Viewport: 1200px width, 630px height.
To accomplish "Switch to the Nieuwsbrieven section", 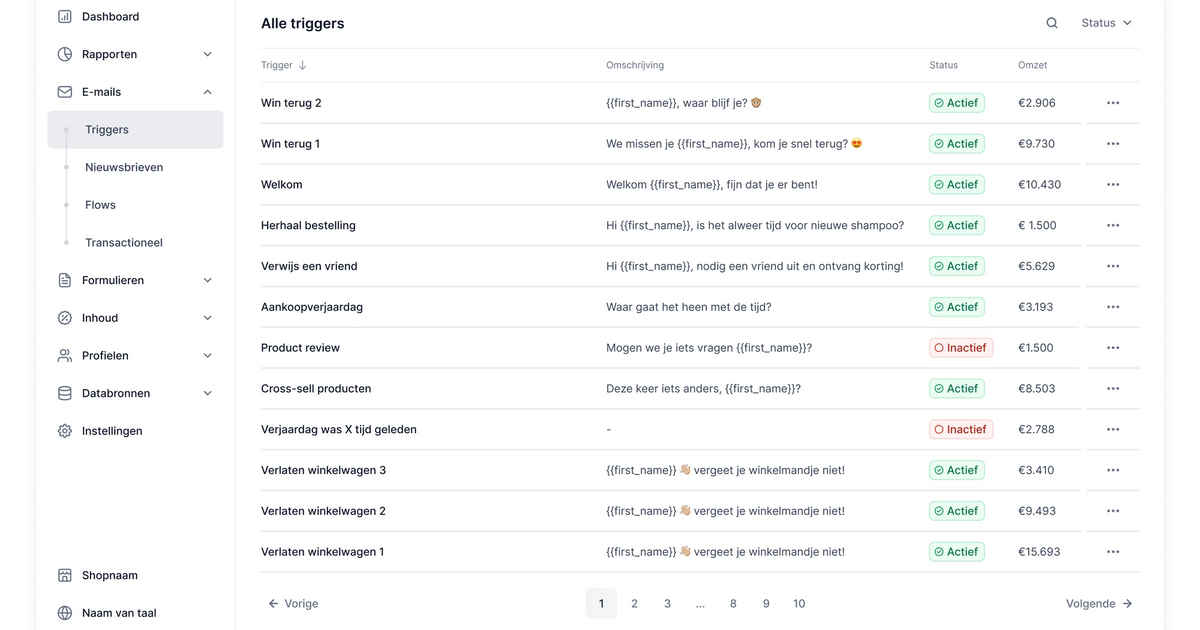I will click(x=123, y=167).
